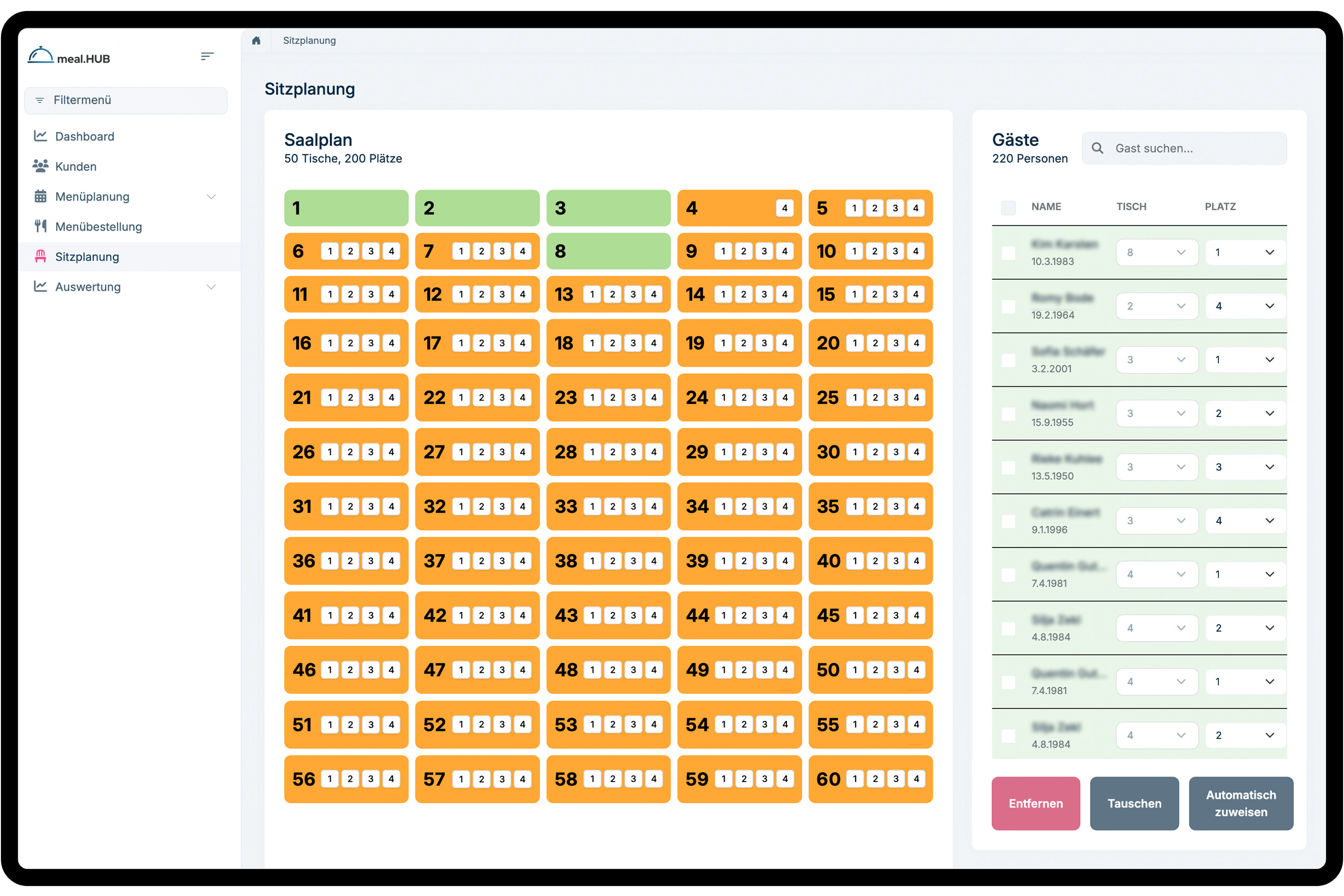1344x896 pixels.
Task: Click the Menübestellung cutlery icon
Action: click(40, 226)
